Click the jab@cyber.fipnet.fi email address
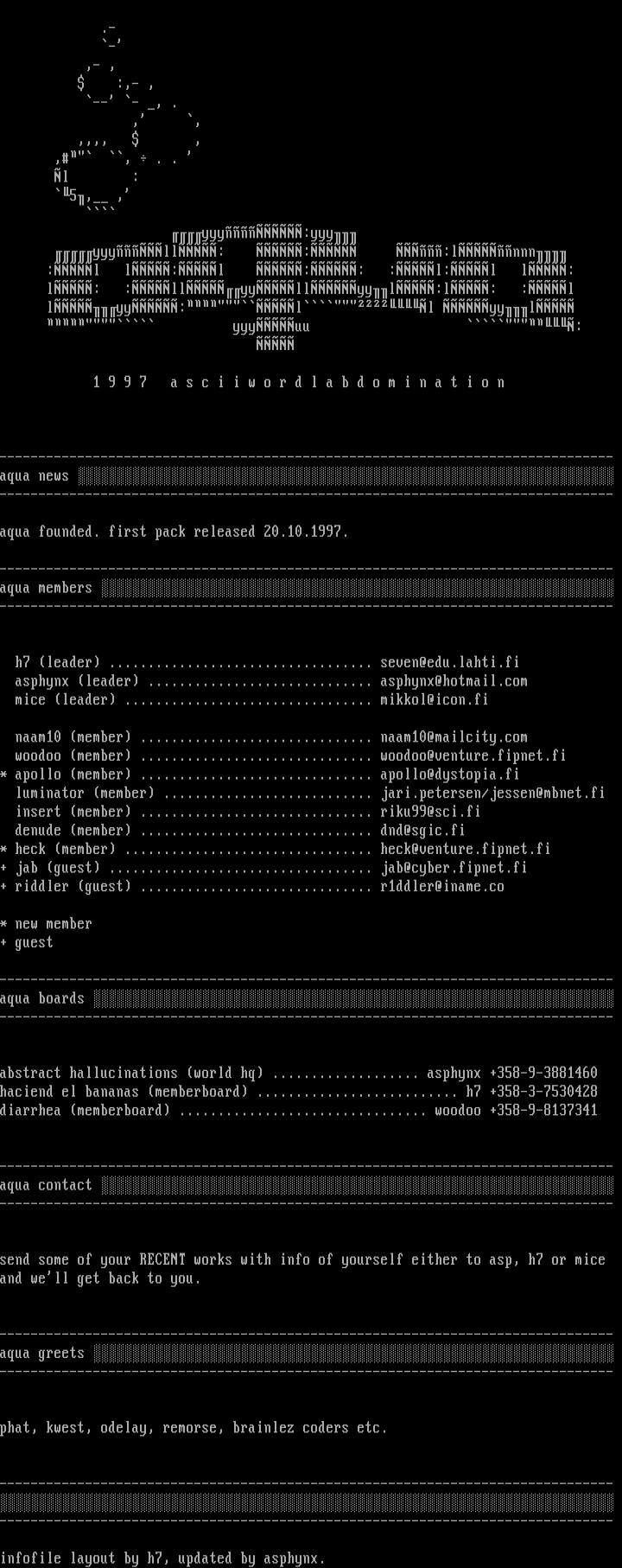This screenshot has height=1568, width=622. coord(454,868)
